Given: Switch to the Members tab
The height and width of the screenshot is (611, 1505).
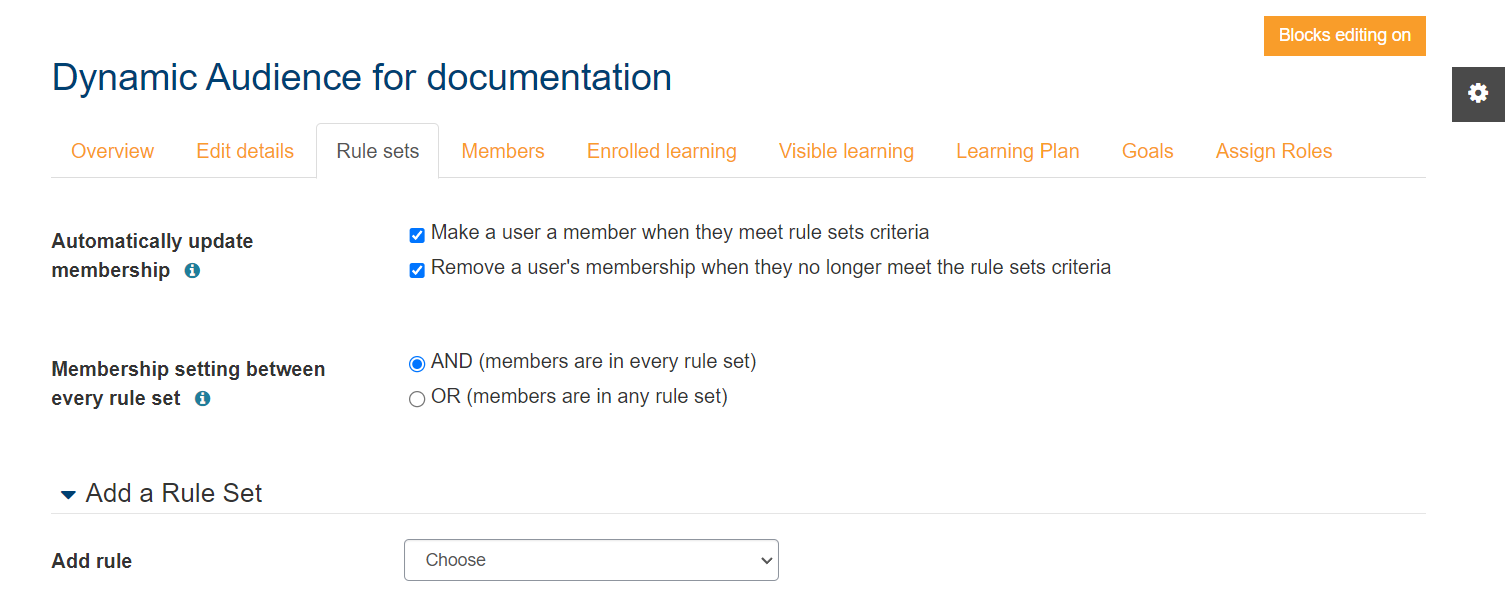Looking at the screenshot, I should tap(502, 150).
